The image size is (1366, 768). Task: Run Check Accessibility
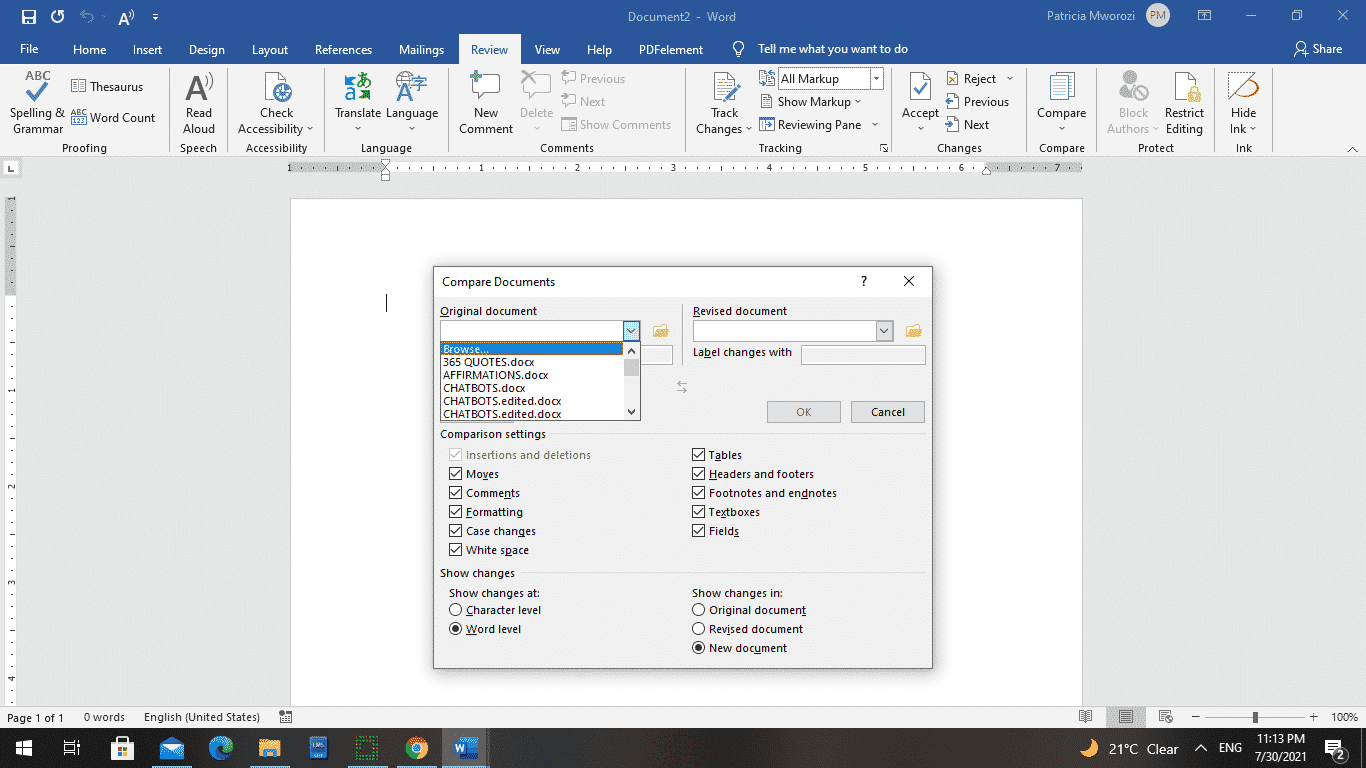tap(276, 103)
